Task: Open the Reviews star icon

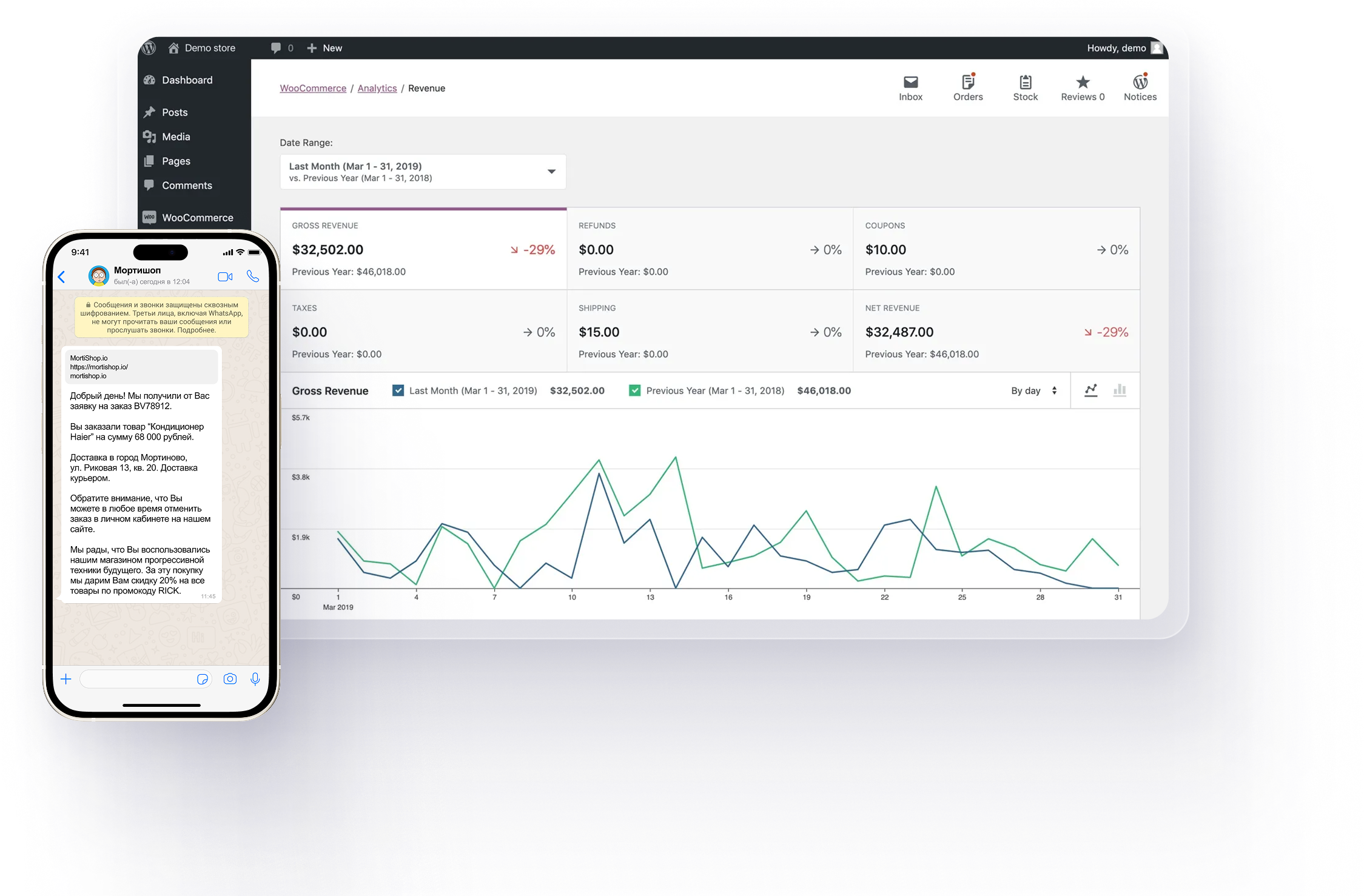Action: tap(1083, 82)
